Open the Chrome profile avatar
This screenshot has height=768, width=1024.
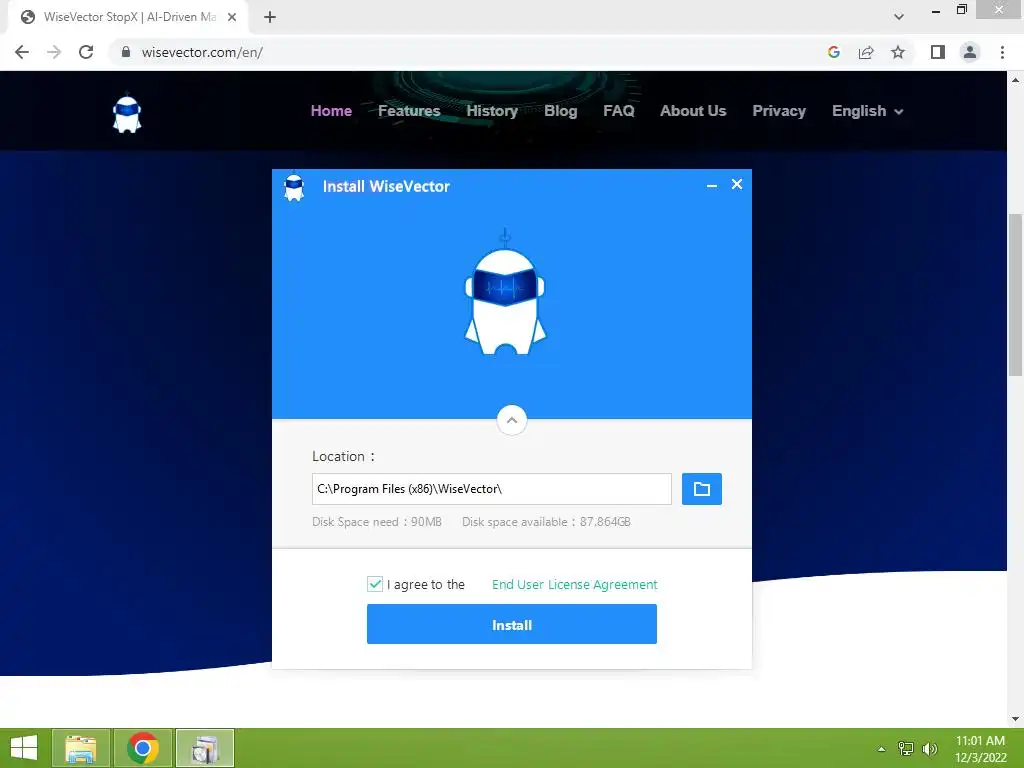point(970,52)
